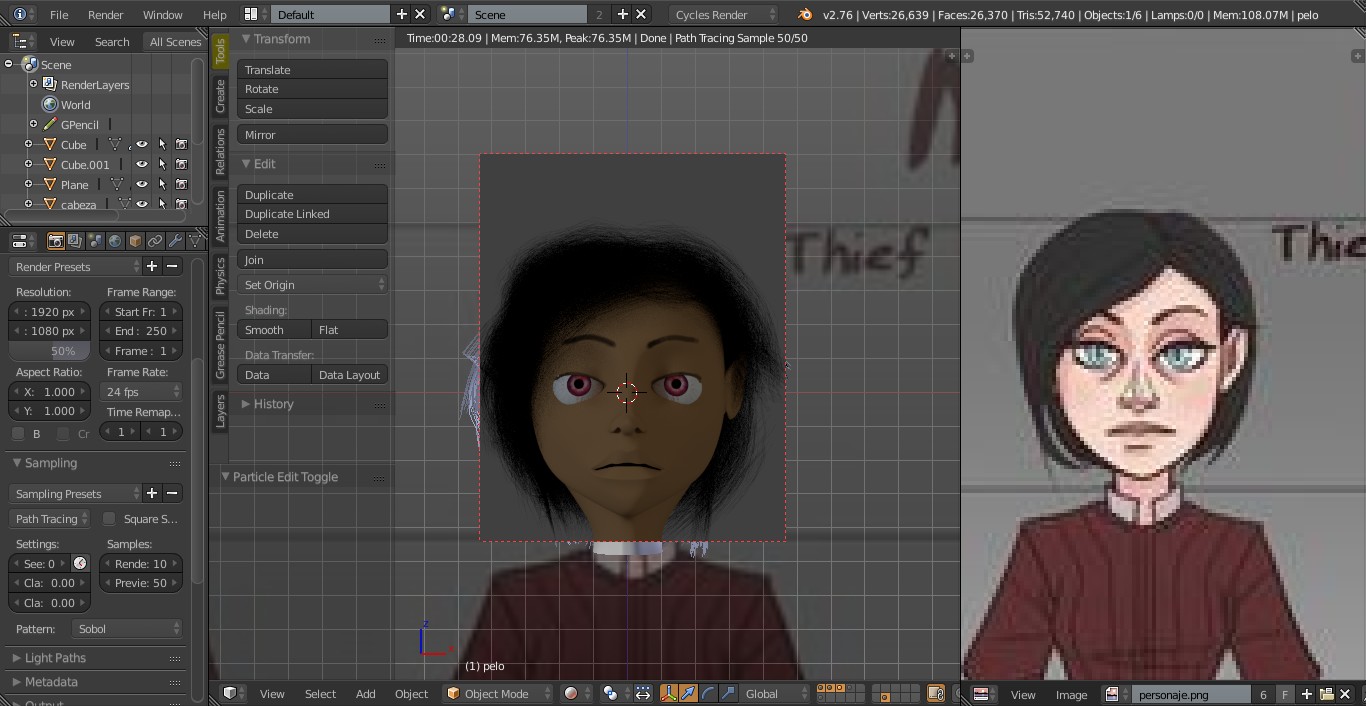Expand the Cube tree item
The height and width of the screenshot is (706, 1366).
coord(29,144)
